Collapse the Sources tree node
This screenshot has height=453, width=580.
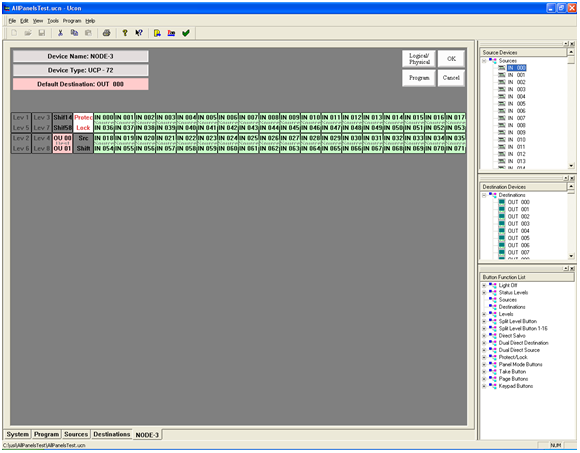(484, 61)
